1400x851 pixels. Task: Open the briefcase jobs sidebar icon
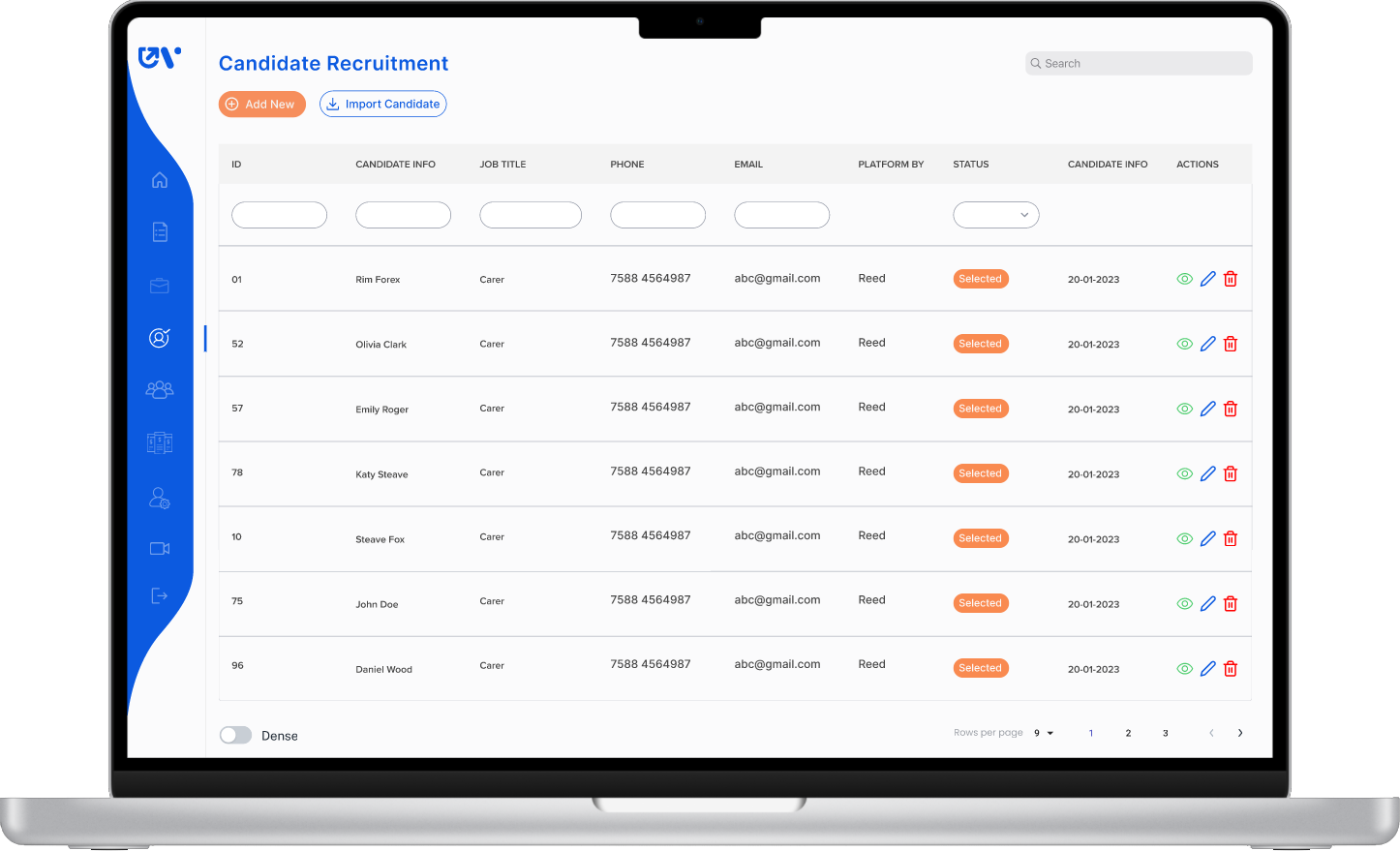pos(160,286)
